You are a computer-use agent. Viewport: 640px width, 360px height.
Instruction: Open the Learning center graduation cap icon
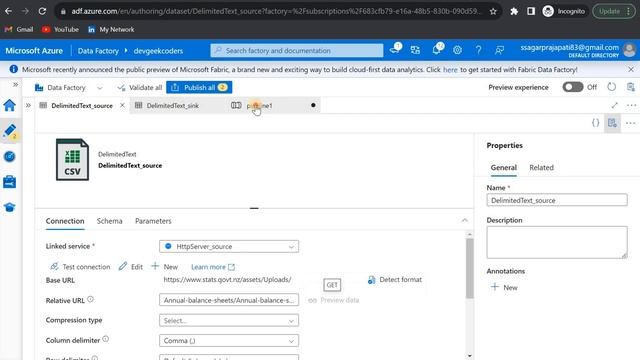pos(9,207)
